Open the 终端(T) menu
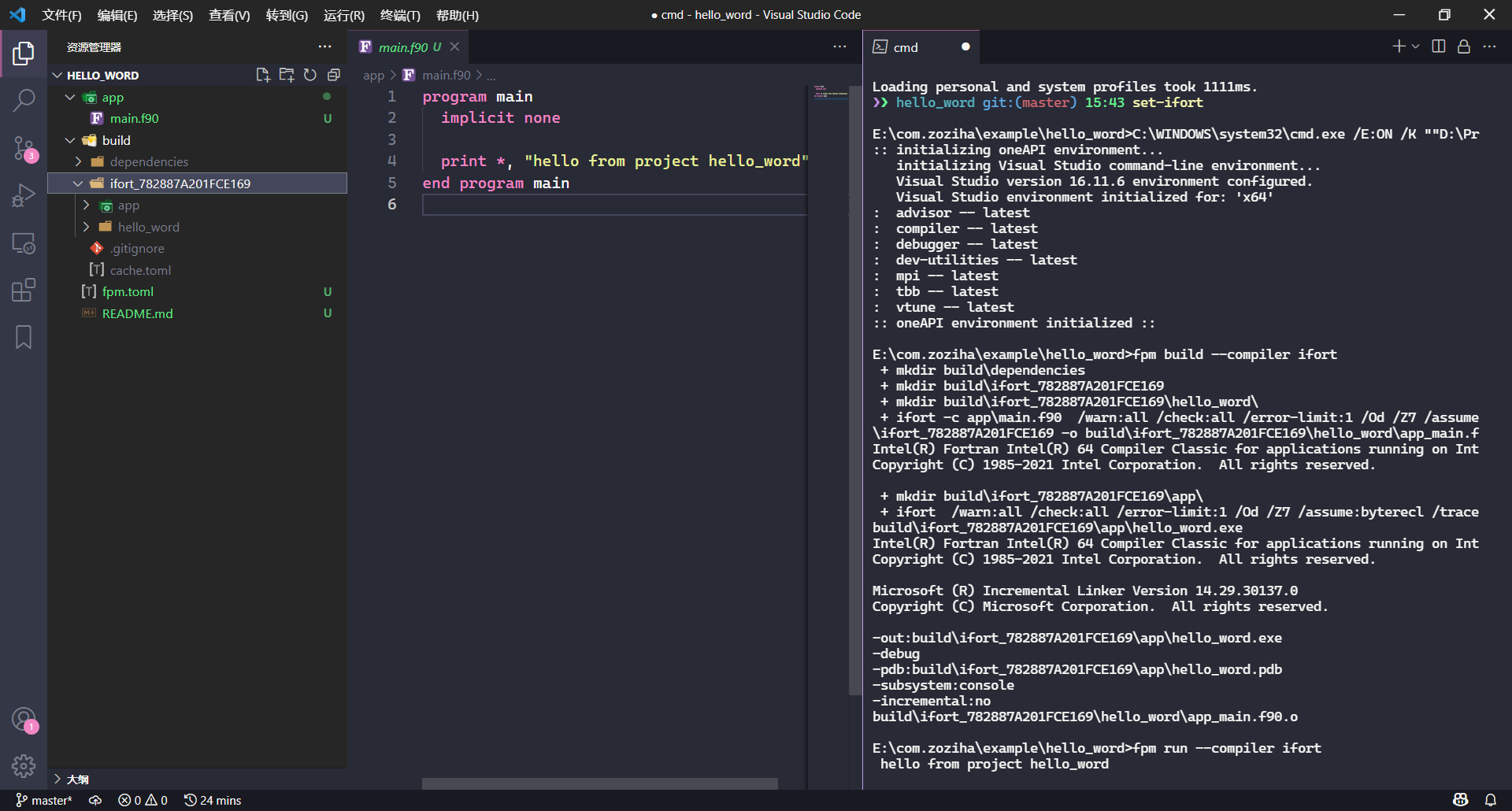Screen dimensions: 1512x811 point(400,15)
